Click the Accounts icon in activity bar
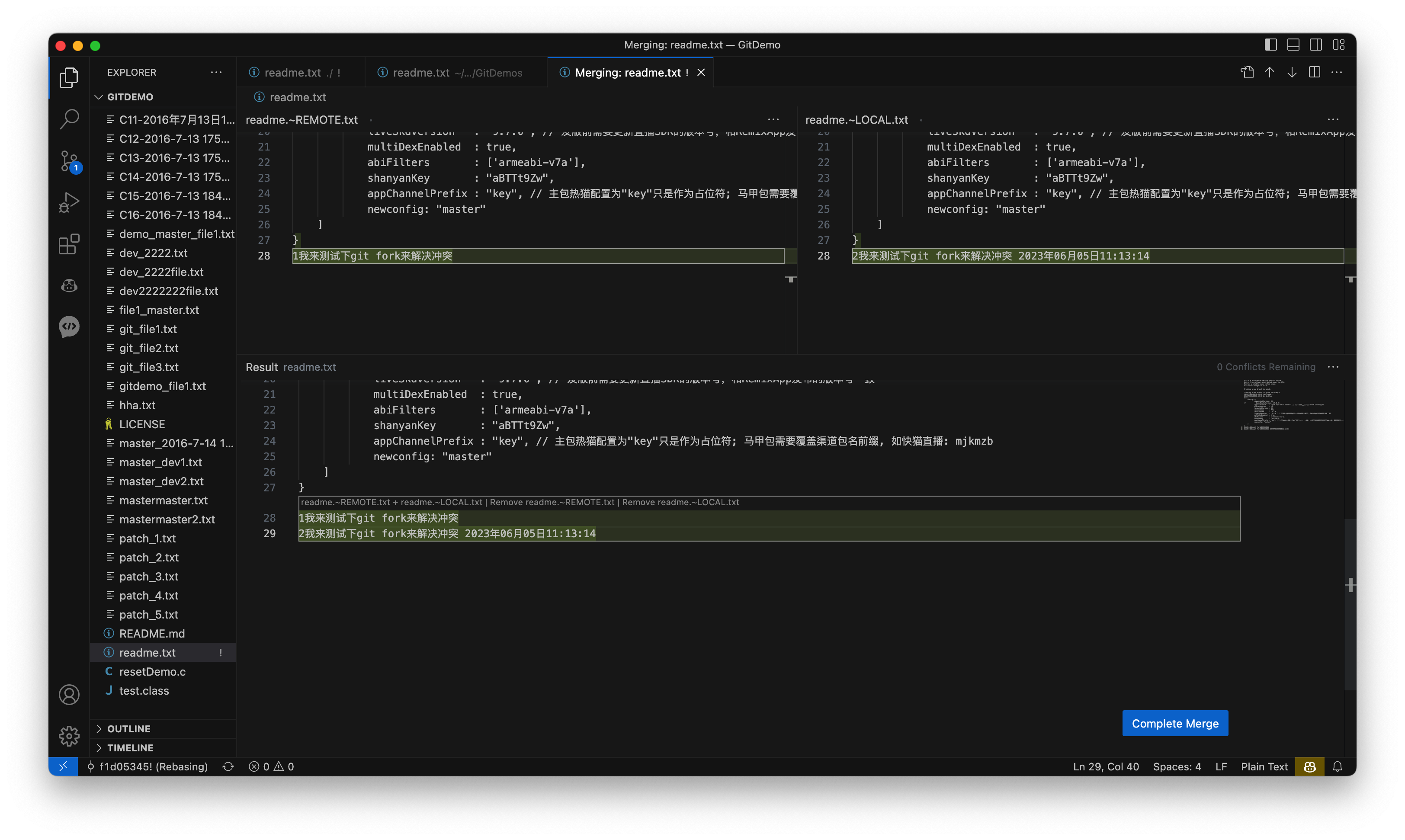Image resolution: width=1405 pixels, height=840 pixels. [x=69, y=695]
